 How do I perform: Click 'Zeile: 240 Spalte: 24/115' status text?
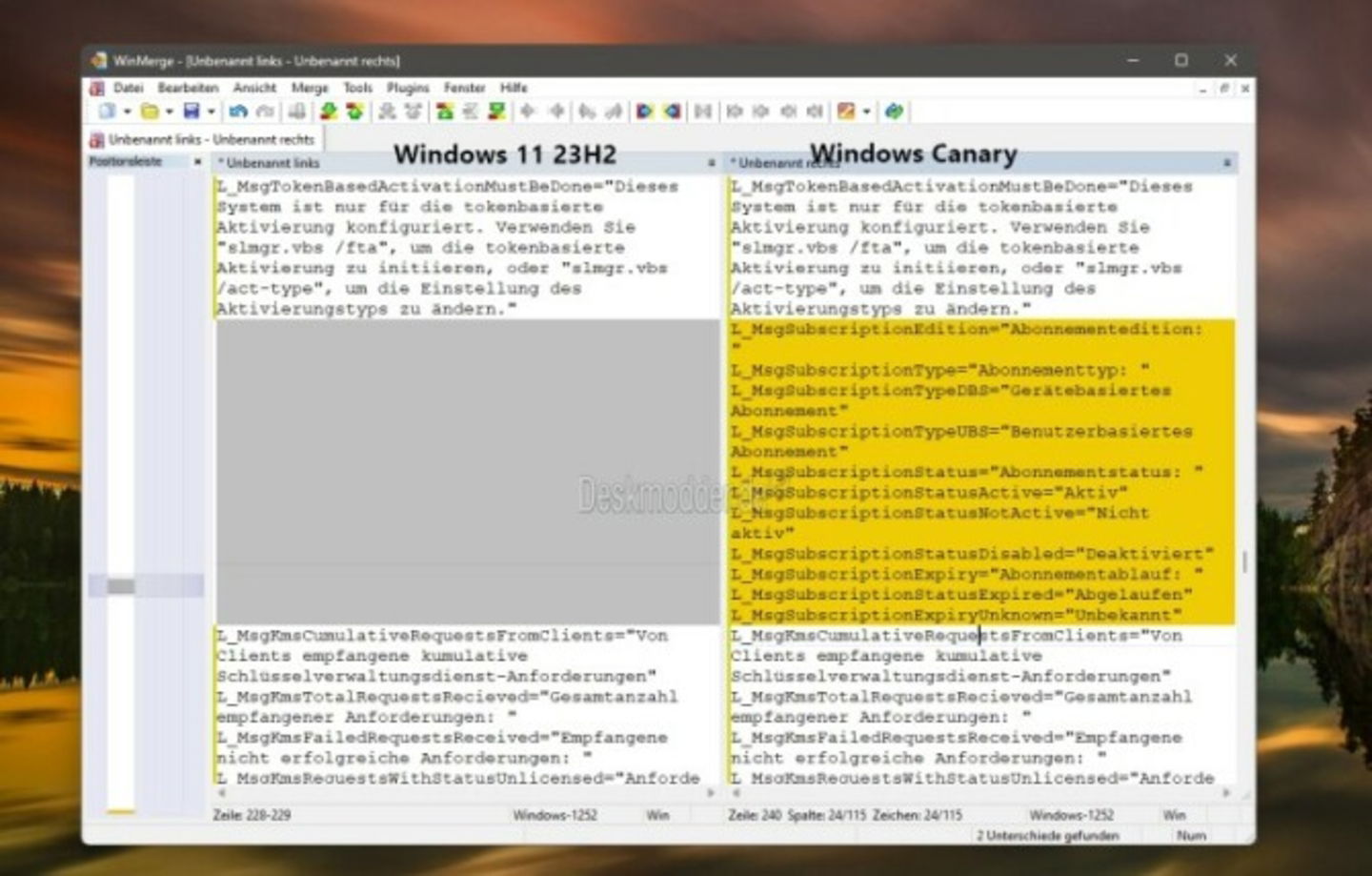point(846,815)
